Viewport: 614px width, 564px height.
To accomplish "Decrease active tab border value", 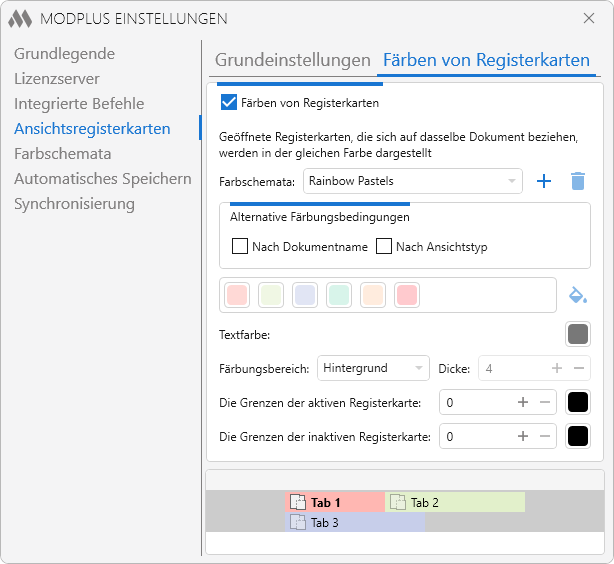I will click(545, 402).
